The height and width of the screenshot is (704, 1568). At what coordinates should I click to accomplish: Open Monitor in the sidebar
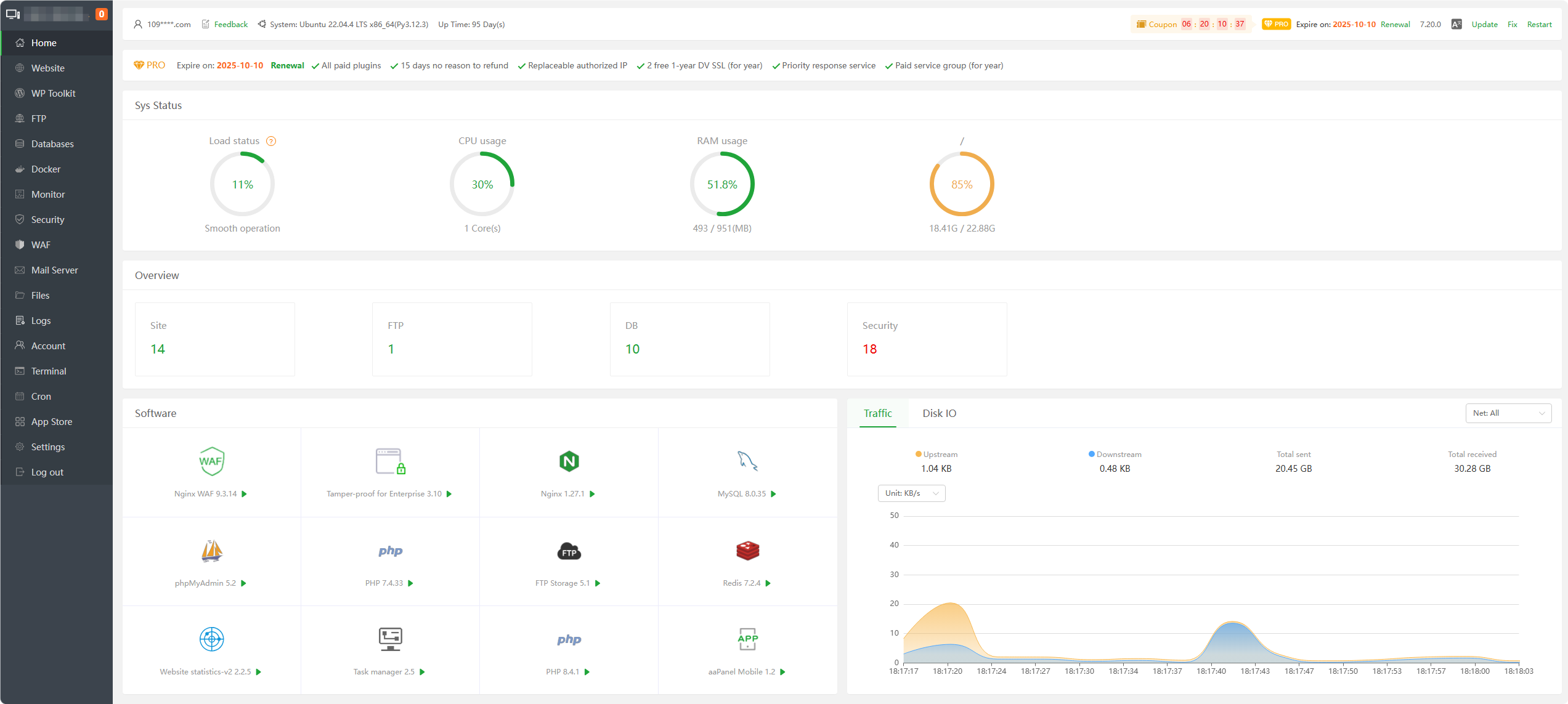pos(57,195)
